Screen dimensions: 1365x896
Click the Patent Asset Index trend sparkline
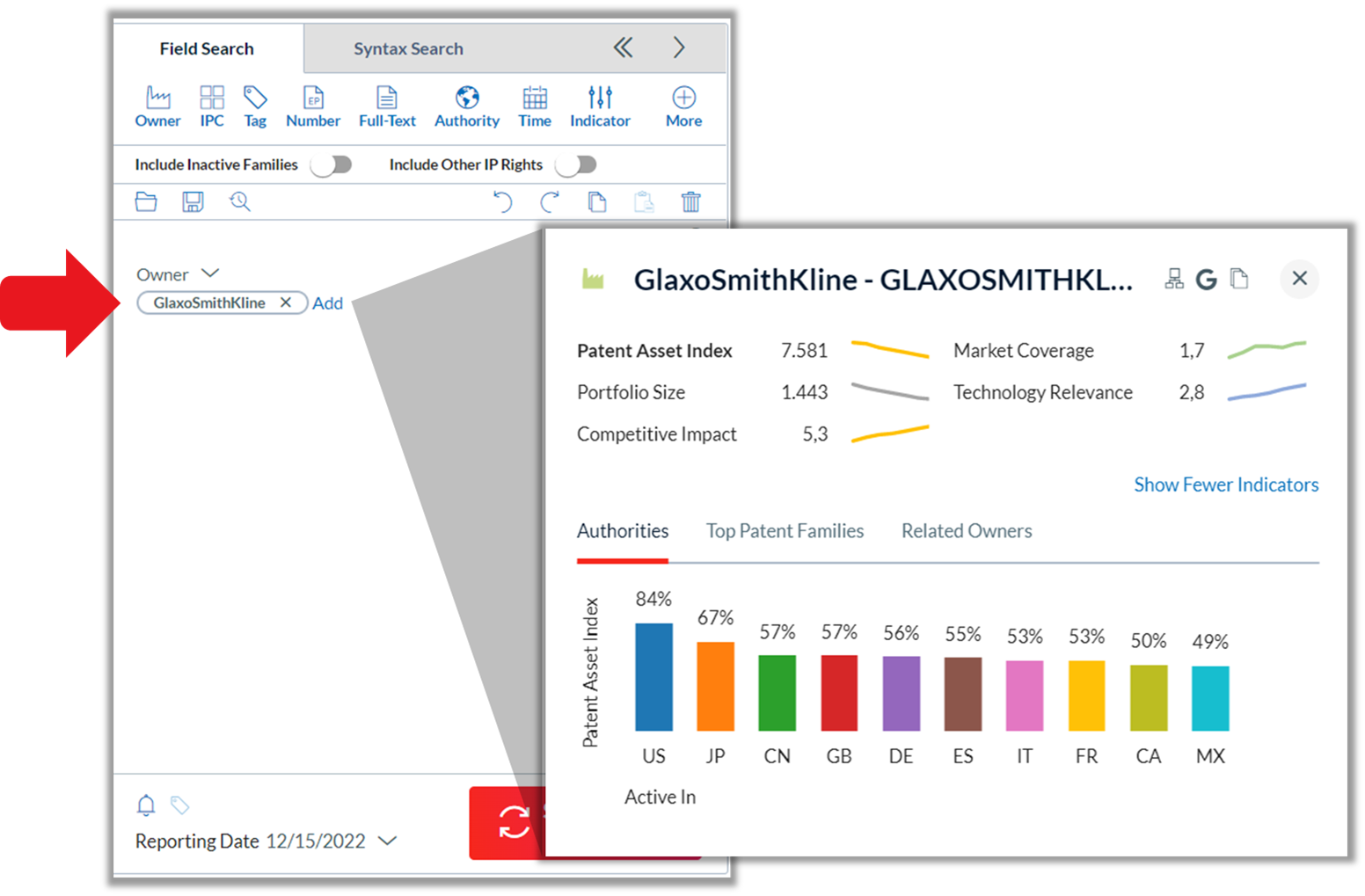click(890, 350)
